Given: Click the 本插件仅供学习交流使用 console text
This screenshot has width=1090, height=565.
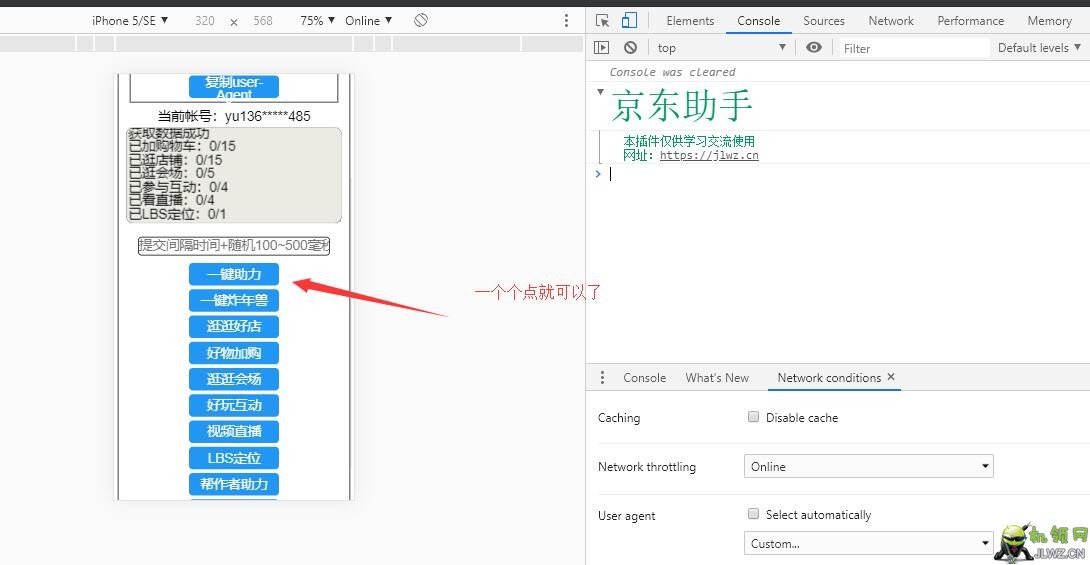Looking at the screenshot, I should click(x=689, y=141).
